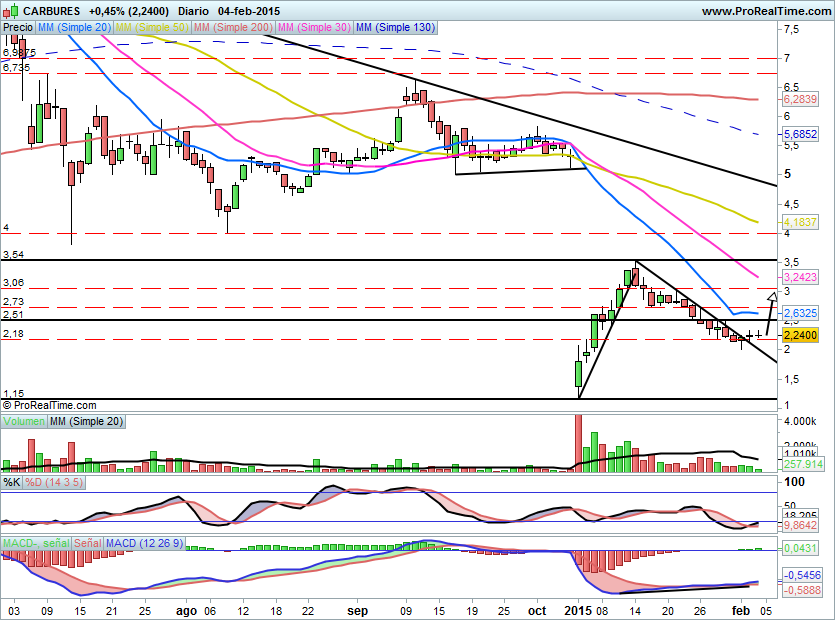Open the MM (Simple 50) indicator label

(x=151, y=28)
